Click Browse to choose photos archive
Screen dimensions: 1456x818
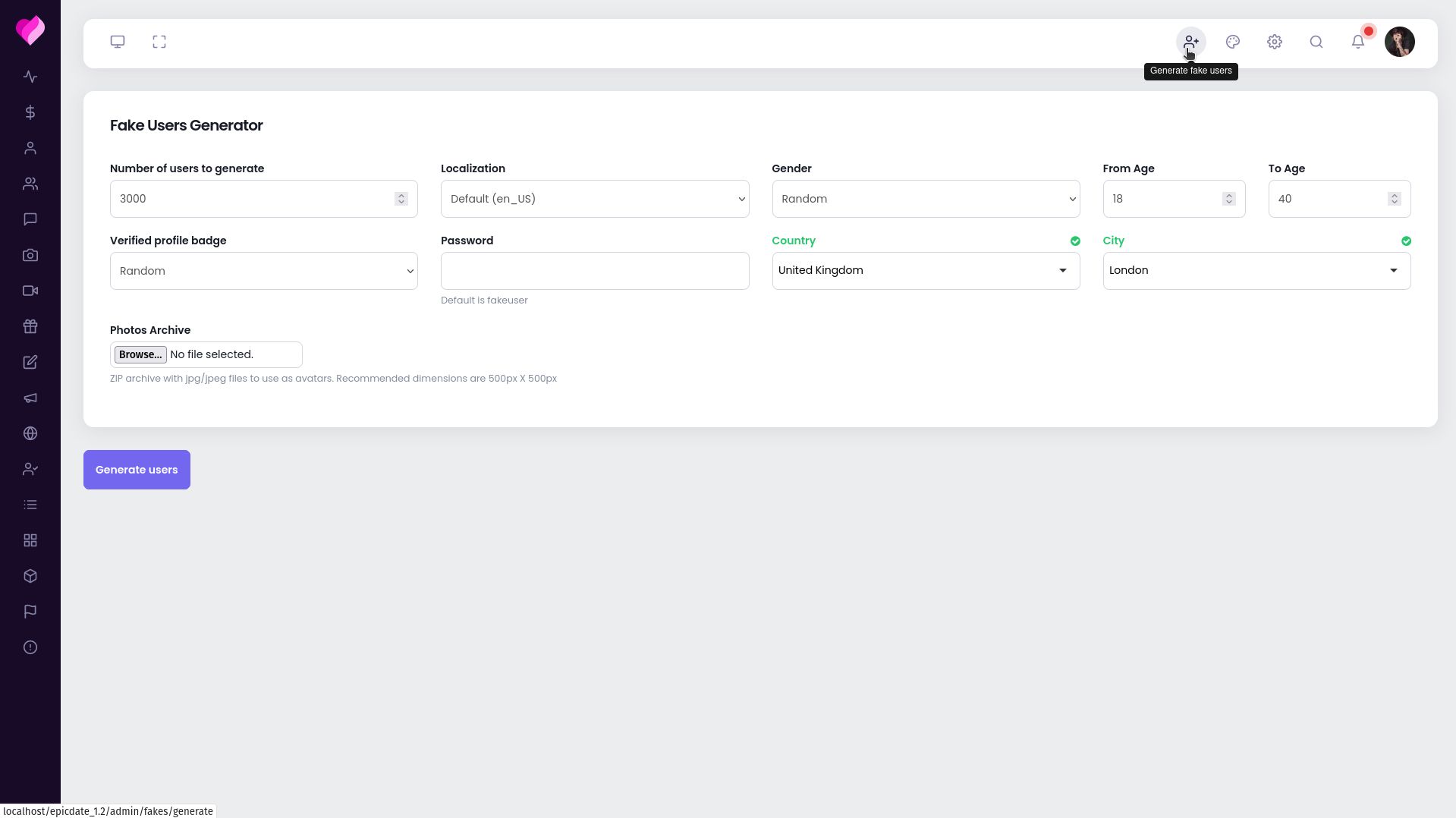tap(140, 354)
